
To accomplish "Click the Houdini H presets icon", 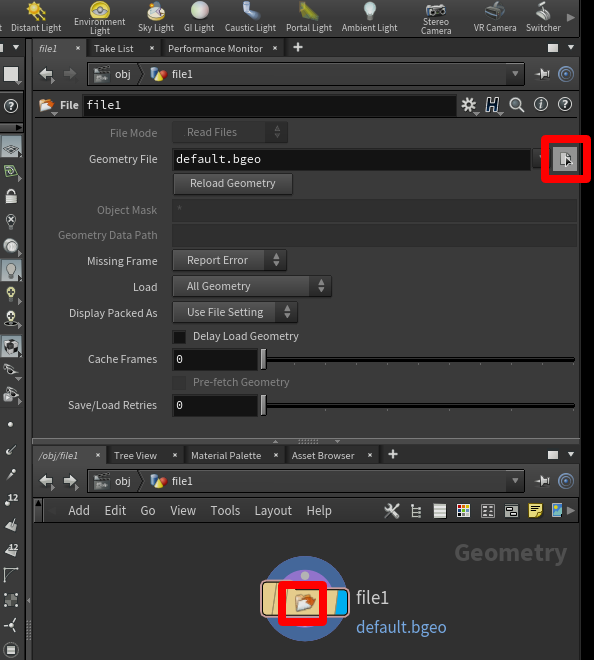I will click(493, 105).
